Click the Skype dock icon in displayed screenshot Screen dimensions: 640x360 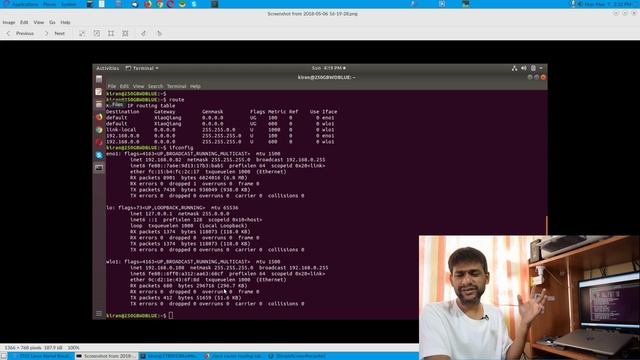click(x=99, y=155)
